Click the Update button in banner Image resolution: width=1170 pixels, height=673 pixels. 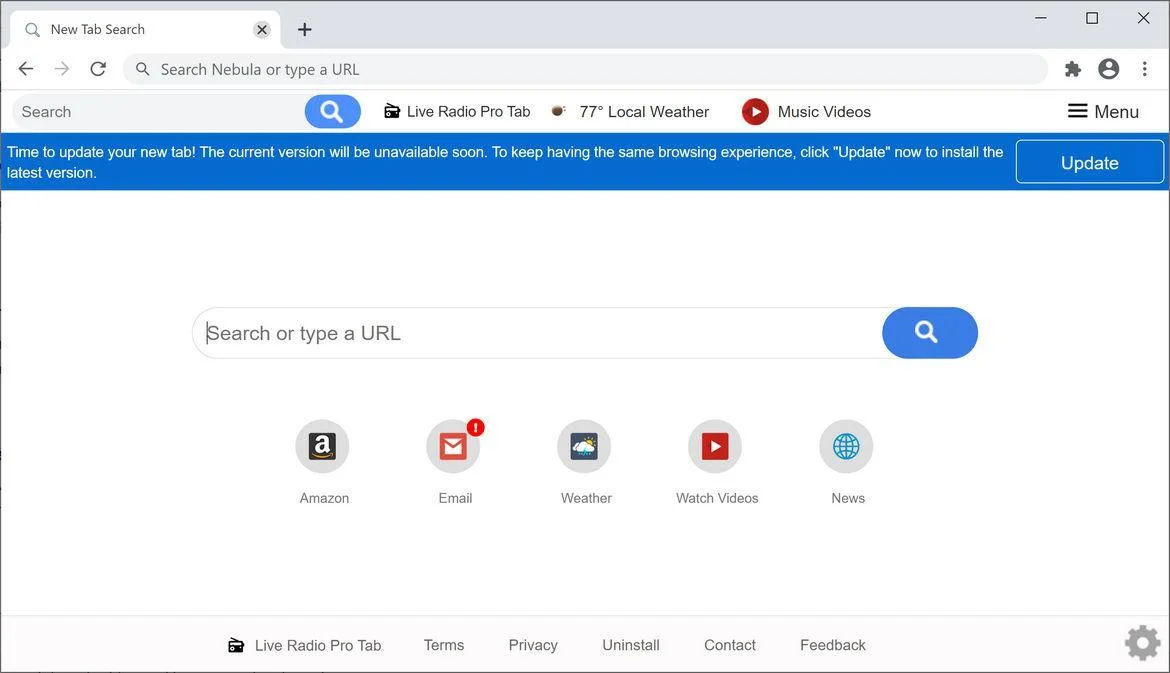pos(1089,162)
